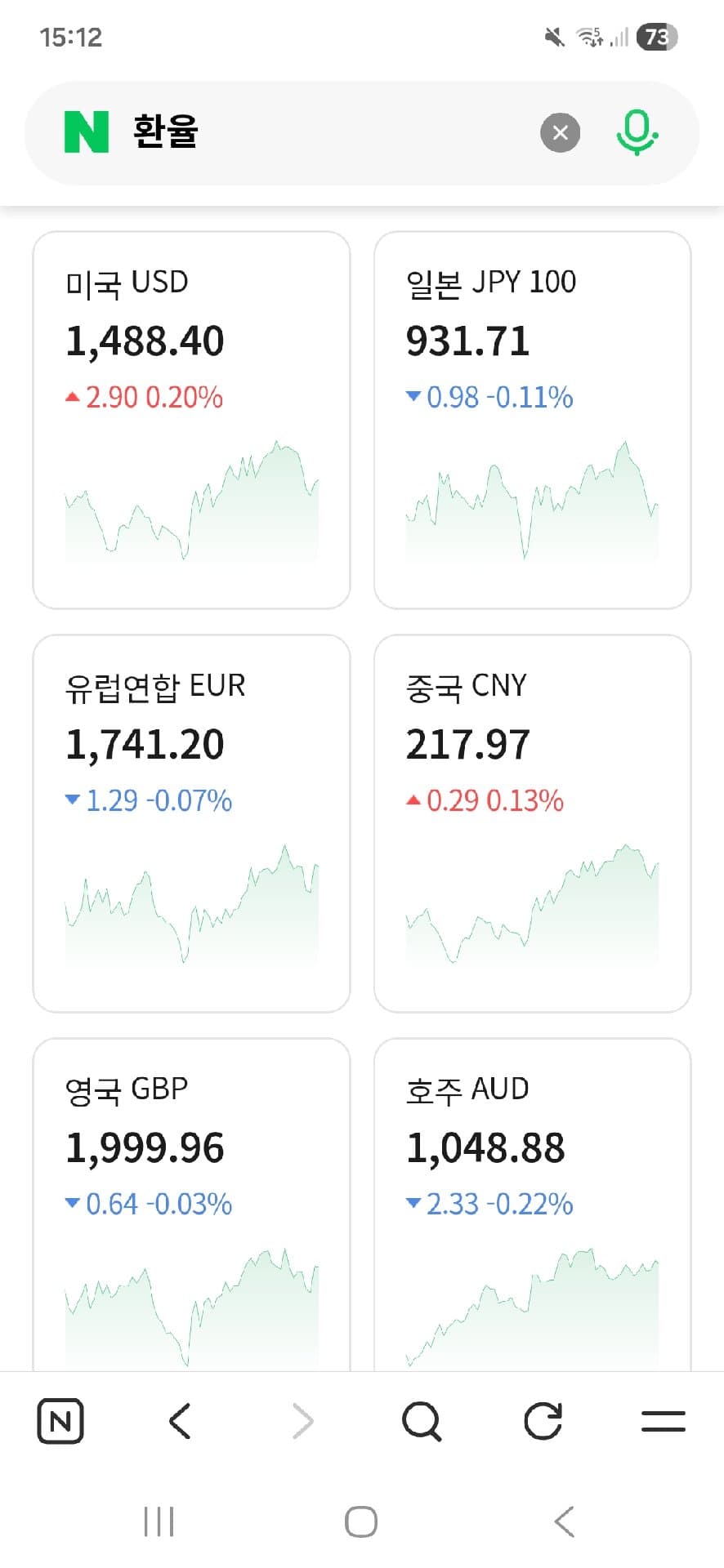This screenshot has width=724, height=1568.
Task: Go to Naver home via bottom N icon
Action: pos(60,1421)
